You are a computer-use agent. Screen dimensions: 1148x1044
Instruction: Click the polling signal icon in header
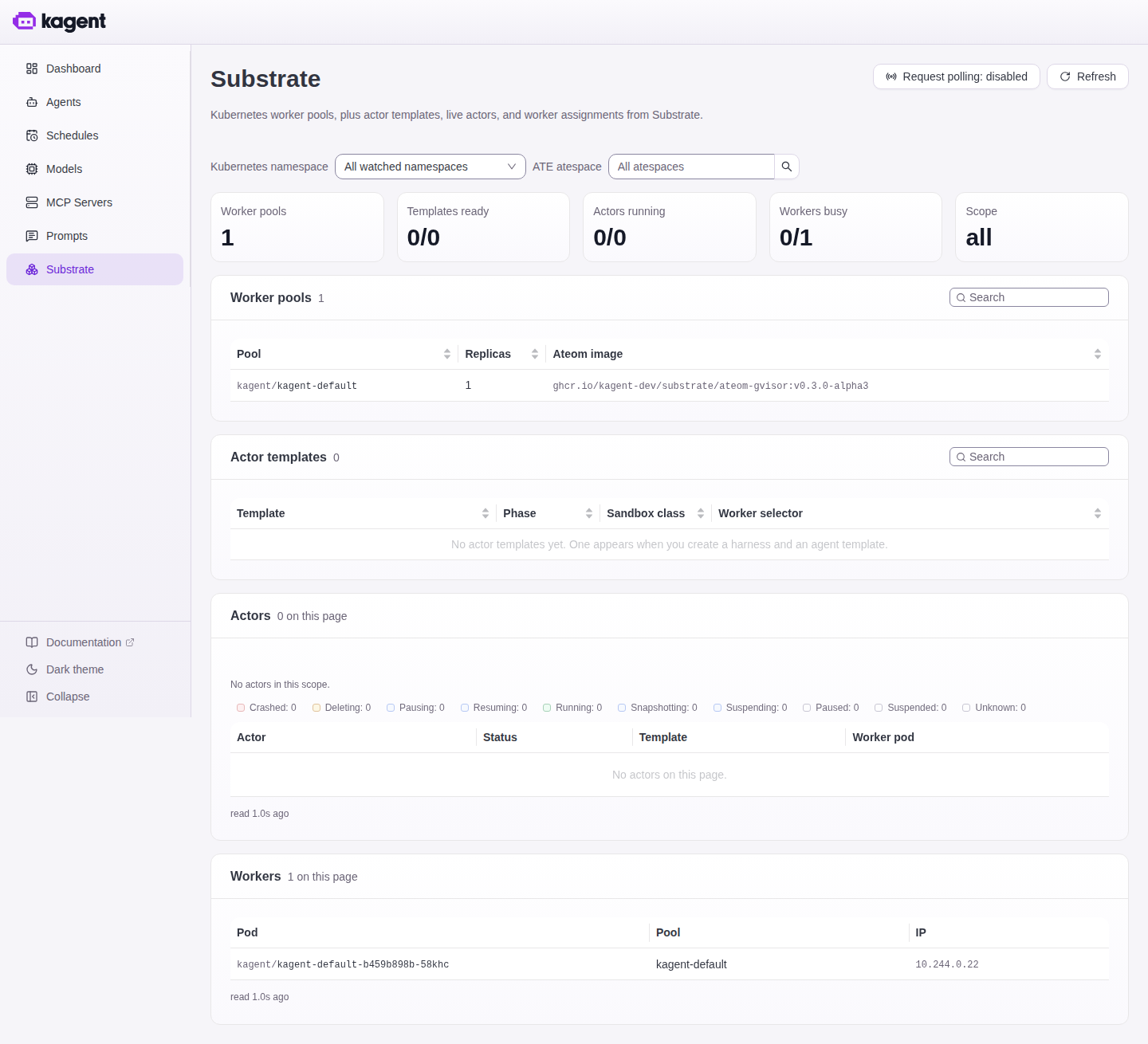[891, 77]
